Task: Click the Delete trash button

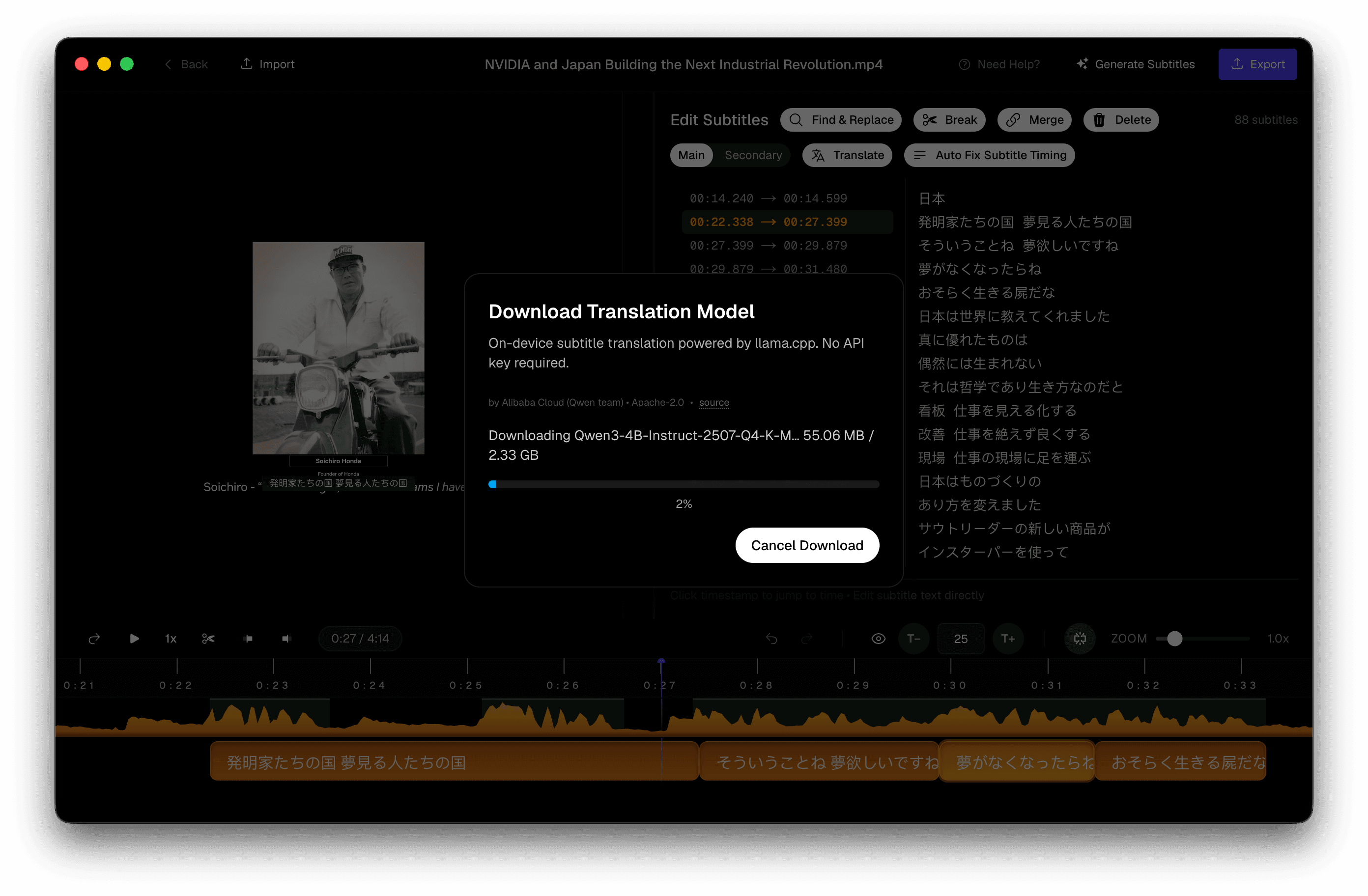Action: [1121, 119]
